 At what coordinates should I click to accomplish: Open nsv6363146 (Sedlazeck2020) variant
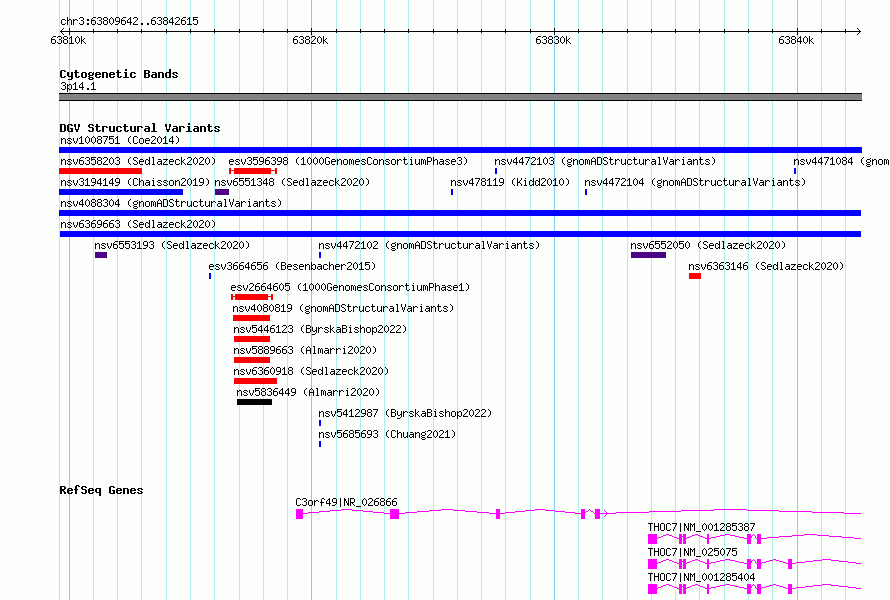766,266
